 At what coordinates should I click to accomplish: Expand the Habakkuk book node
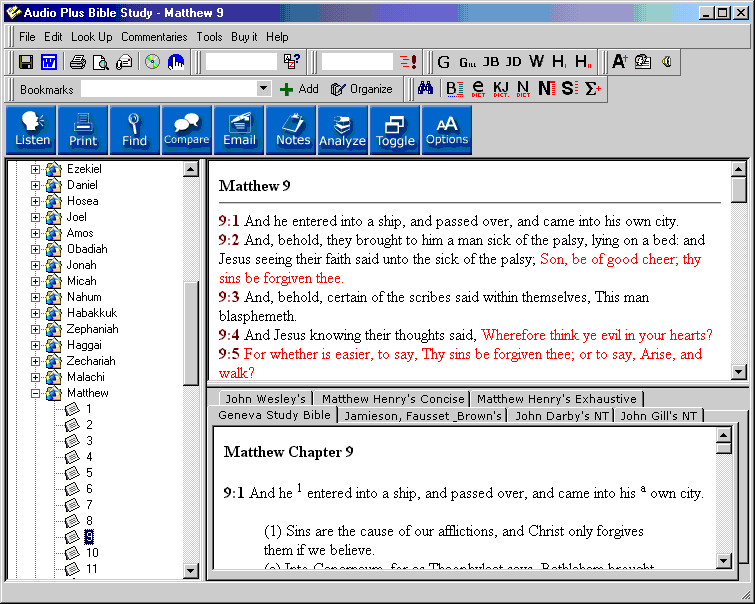coord(35,313)
